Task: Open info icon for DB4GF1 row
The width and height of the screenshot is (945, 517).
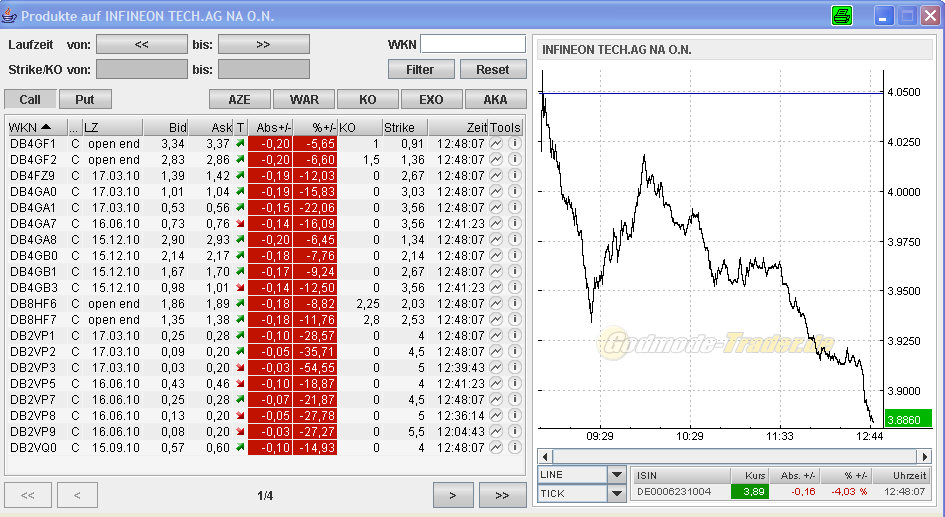Action: (x=515, y=143)
